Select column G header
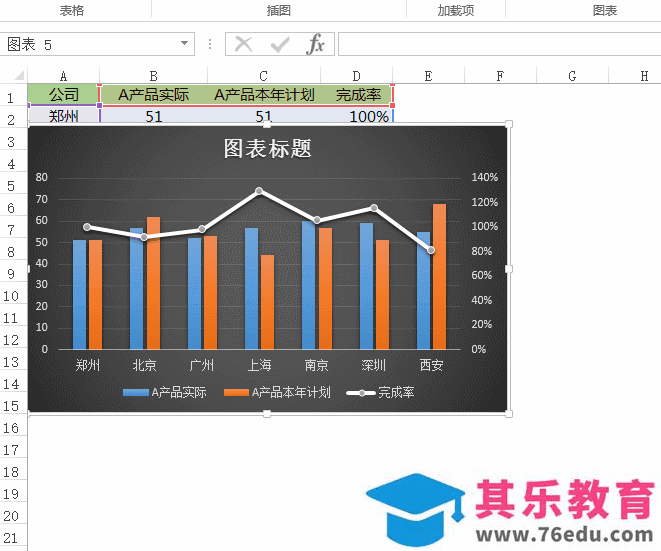The height and width of the screenshot is (551, 661). pos(572,76)
